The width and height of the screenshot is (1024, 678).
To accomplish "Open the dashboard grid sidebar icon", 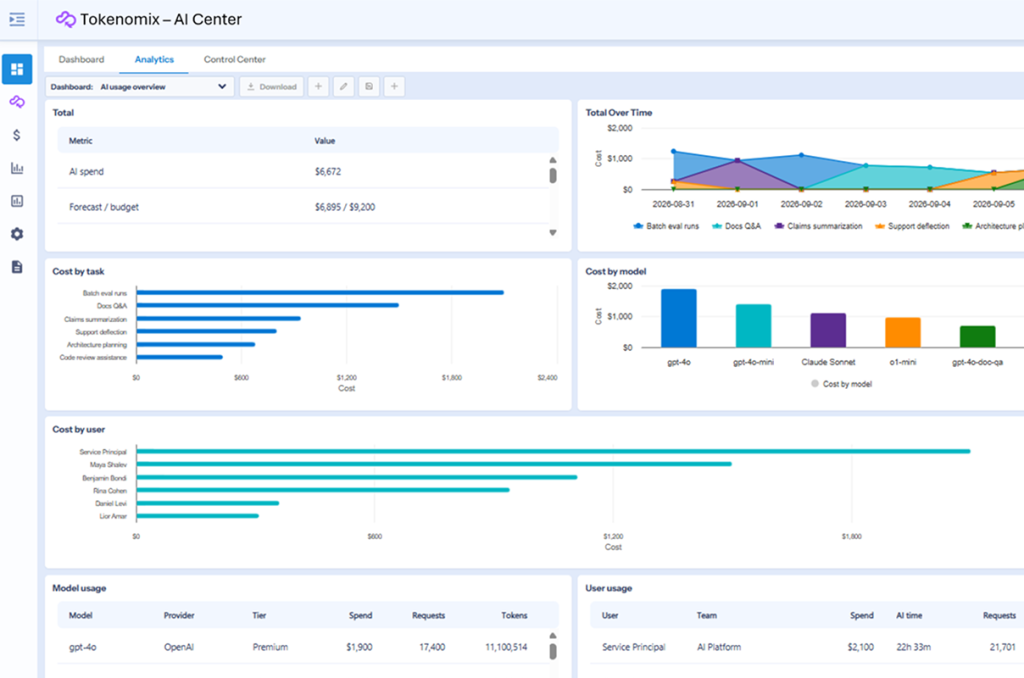I will [17, 69].
